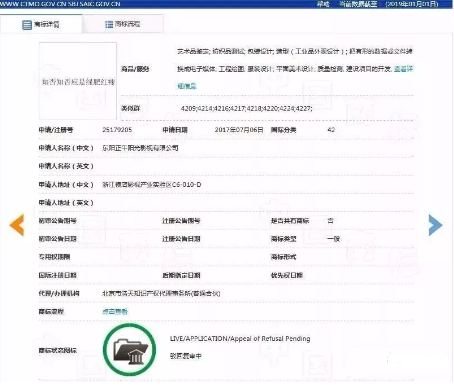
Task: Open the 商标详情 tab
Action: [41, 24]
